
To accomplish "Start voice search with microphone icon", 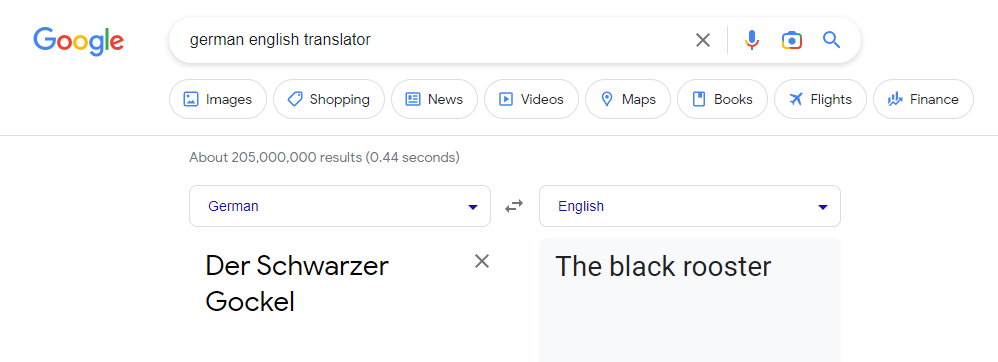I will point(752,40).
